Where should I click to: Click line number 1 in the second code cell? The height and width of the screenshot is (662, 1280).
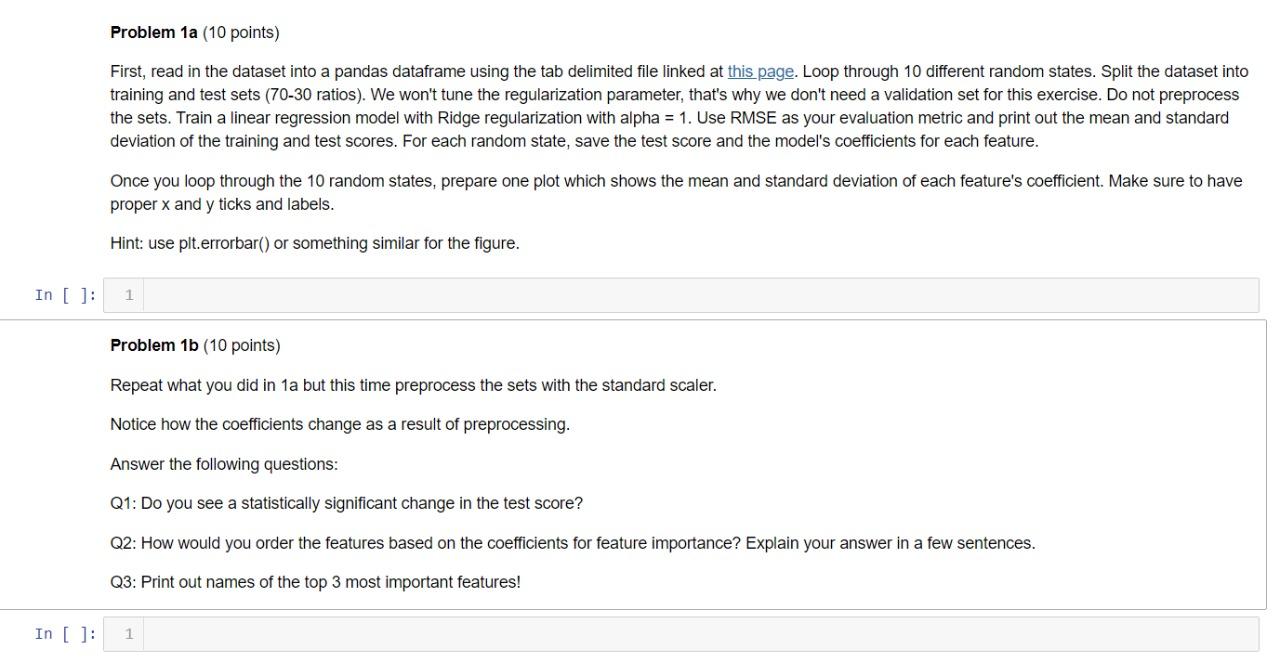click(x=127, y=633)
